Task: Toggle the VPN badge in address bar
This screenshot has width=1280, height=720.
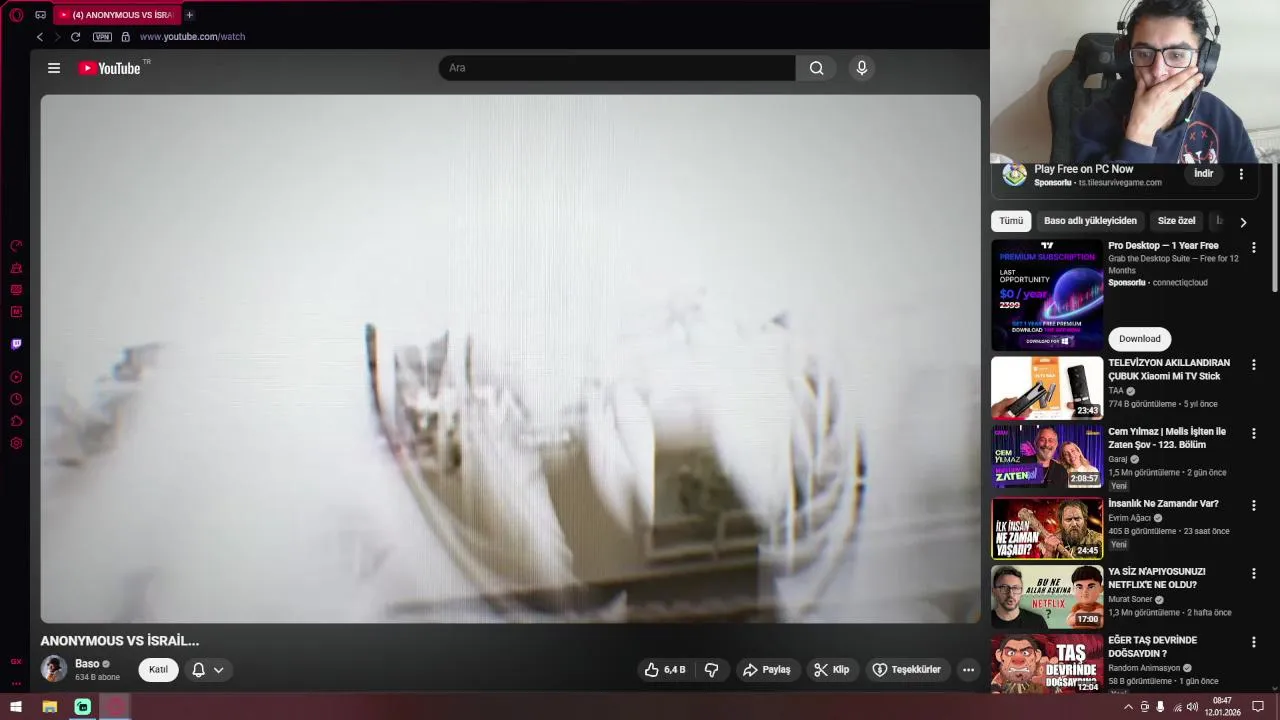Action: coord(102,37)
